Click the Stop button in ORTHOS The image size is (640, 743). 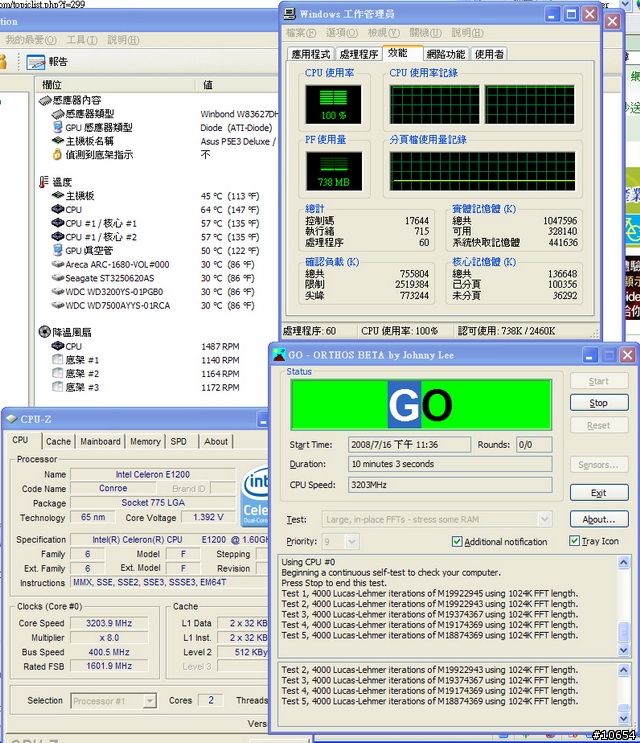tap(599, 403)
